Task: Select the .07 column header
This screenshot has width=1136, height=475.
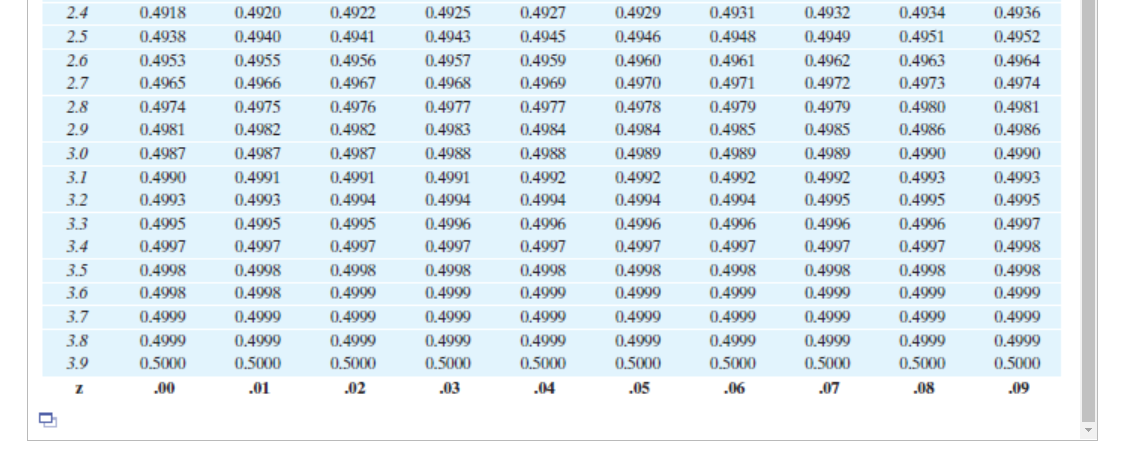Action: point(829,388)
